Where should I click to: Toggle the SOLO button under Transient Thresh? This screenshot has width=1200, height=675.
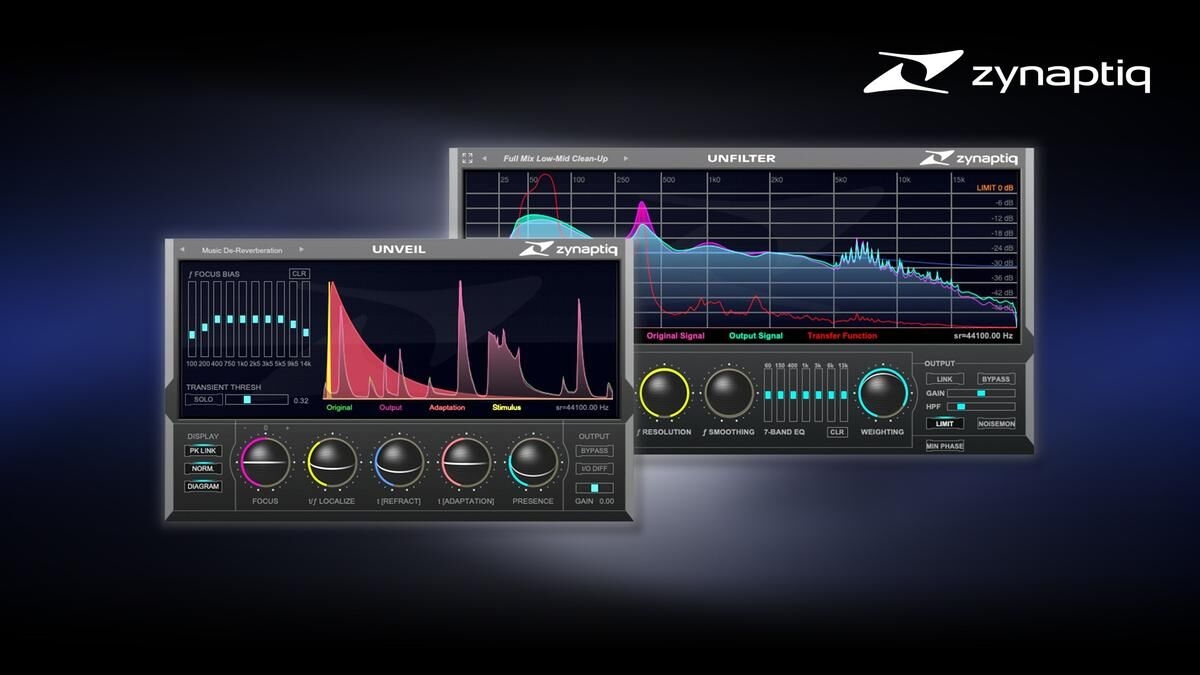(x=203, y=400)
